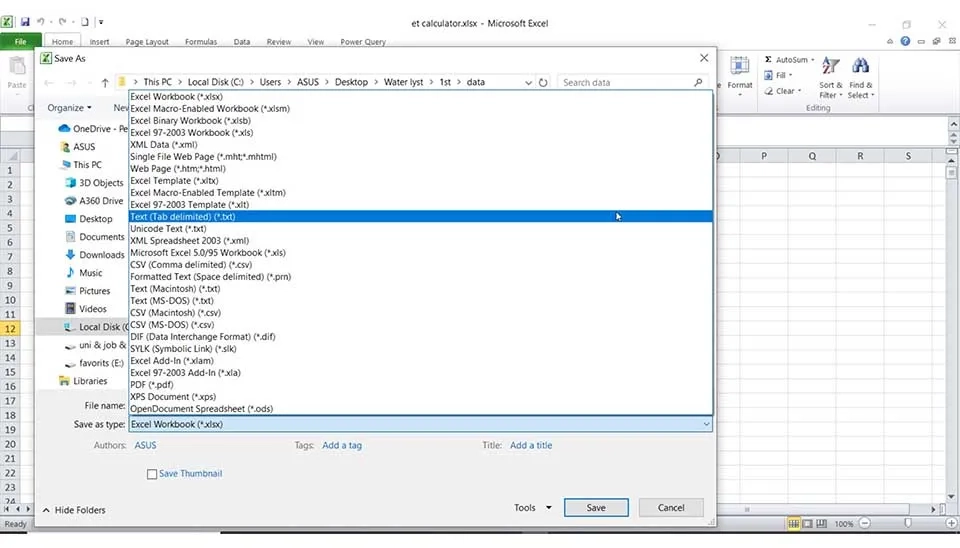This screenshot has height=548, width=960.
Task: Click the refresh icon beside address bar
Action: click(543, 82)
